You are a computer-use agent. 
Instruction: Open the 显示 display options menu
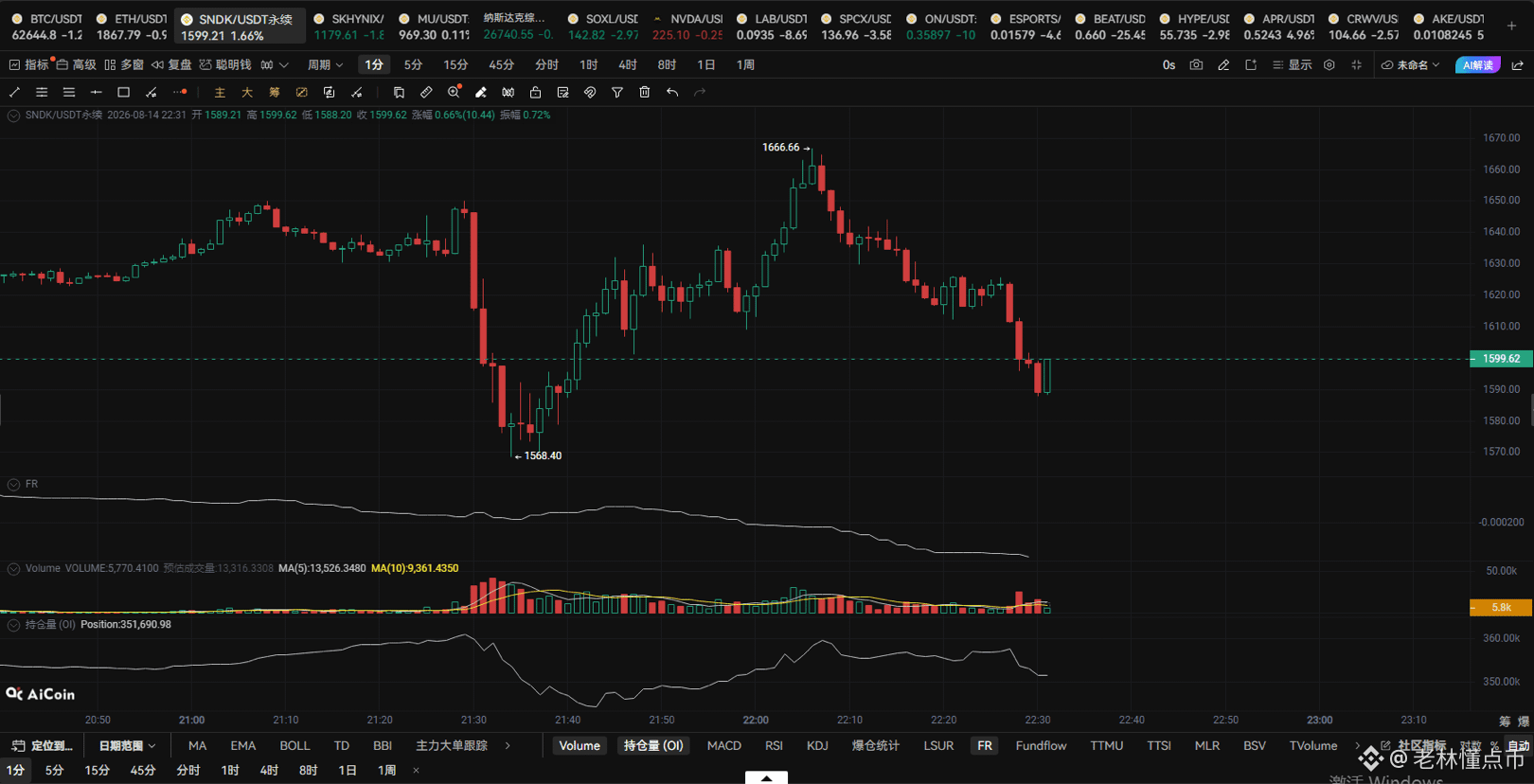tap(1293, 65)
